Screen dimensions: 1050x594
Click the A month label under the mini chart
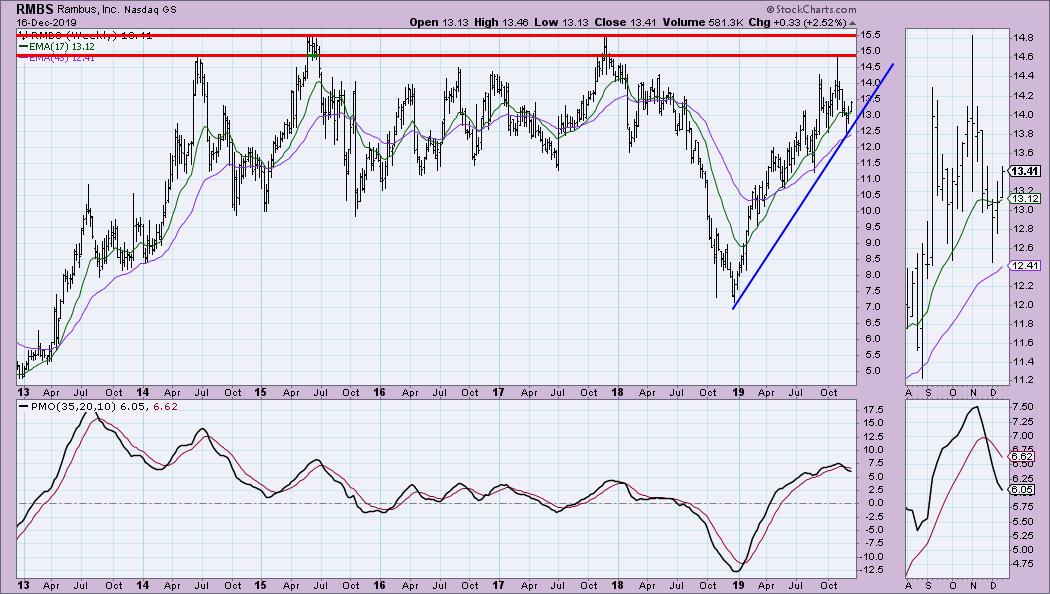pos(909,392)
